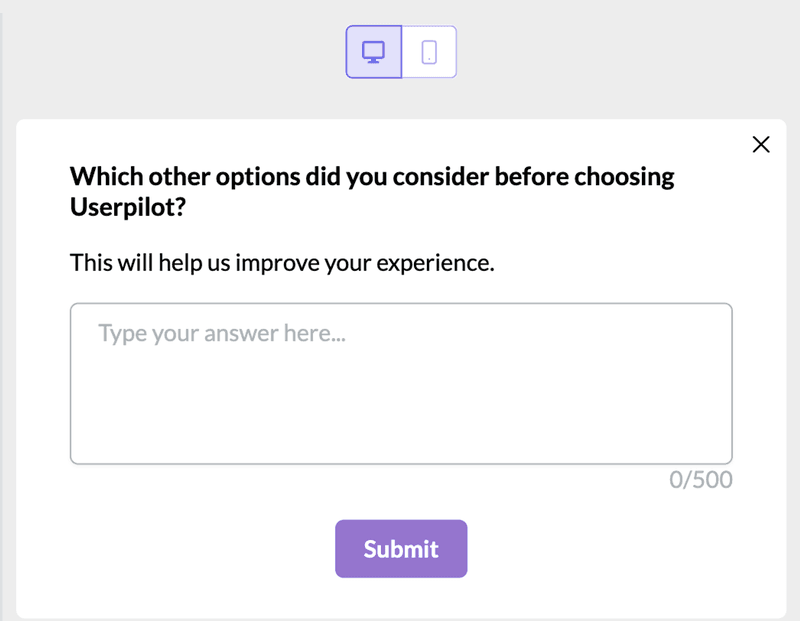This screenshot has height=621, width=800.
Task: Click the survey question heading
Action: (371, 190)
